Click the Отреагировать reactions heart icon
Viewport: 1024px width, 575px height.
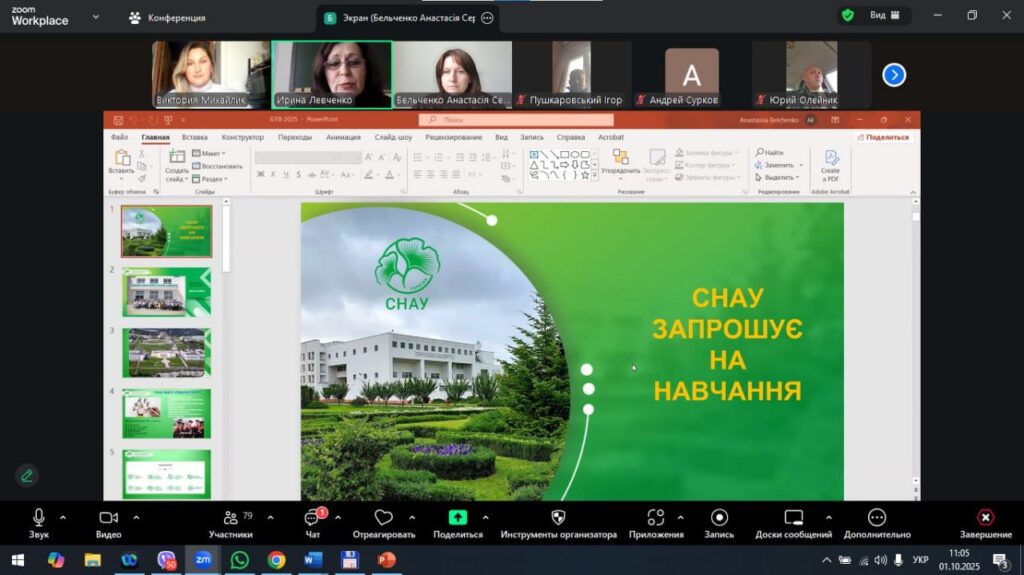pos(383,518)
